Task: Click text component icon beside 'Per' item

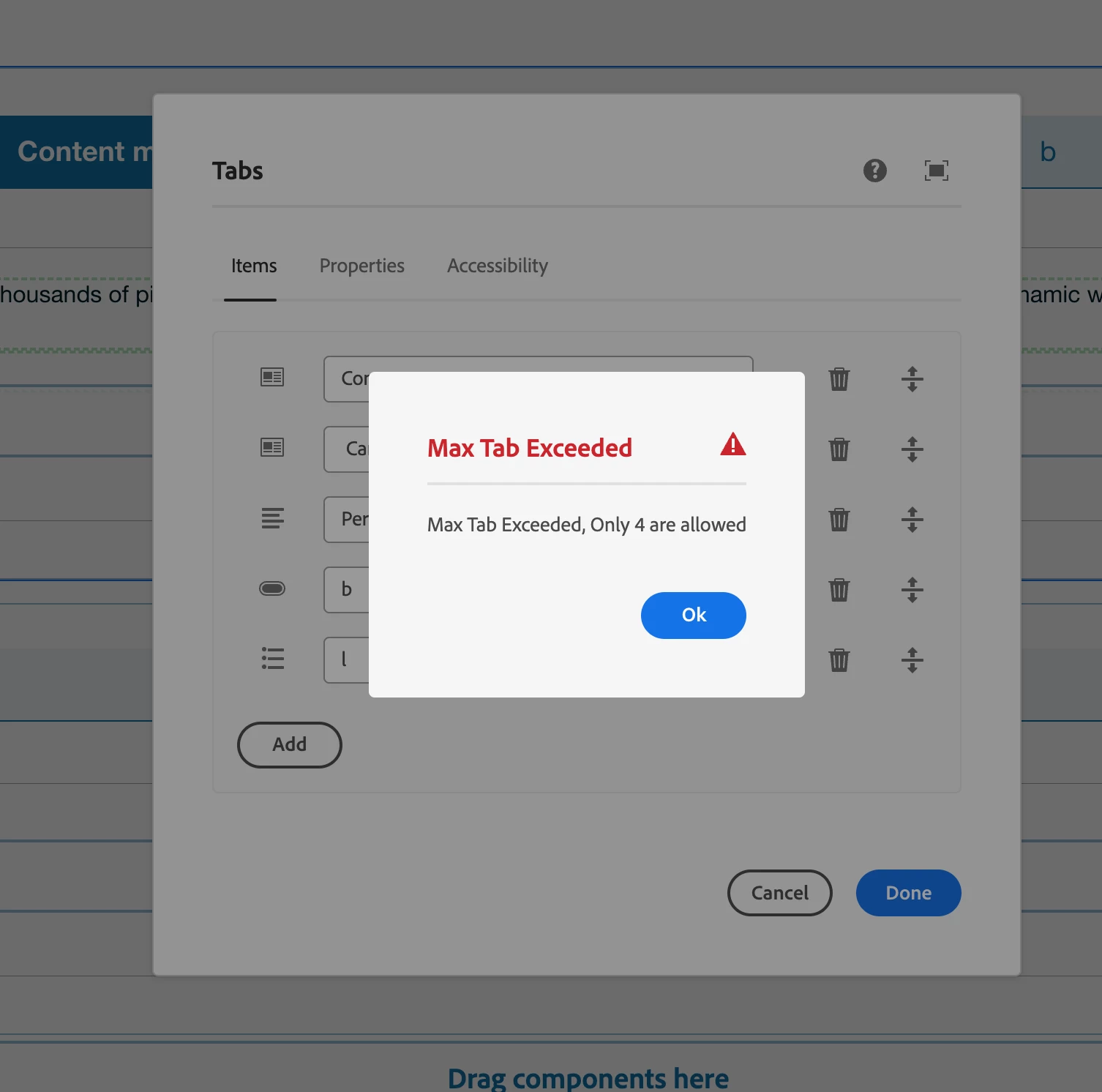Action: click(x=272, y=518)
